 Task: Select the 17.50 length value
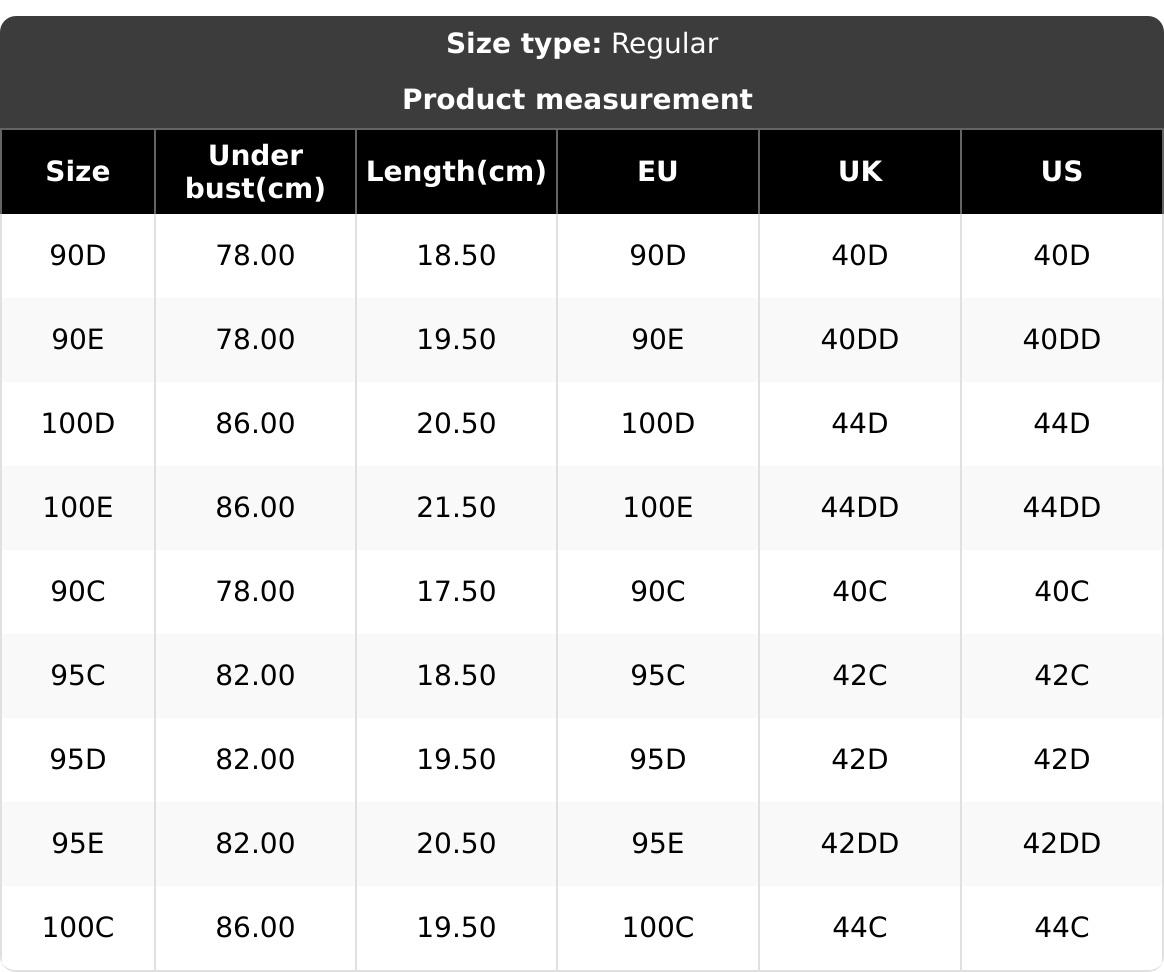tap(456, 592)
